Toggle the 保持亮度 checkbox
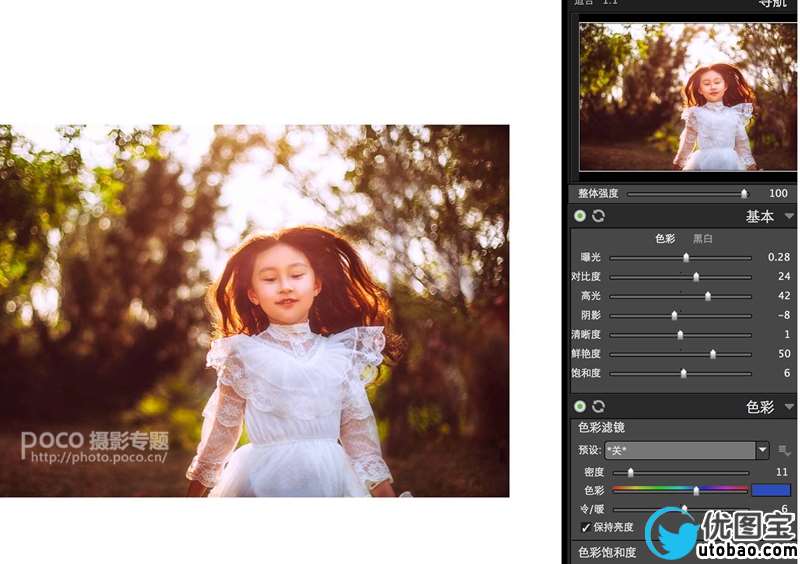 point(586,527)
